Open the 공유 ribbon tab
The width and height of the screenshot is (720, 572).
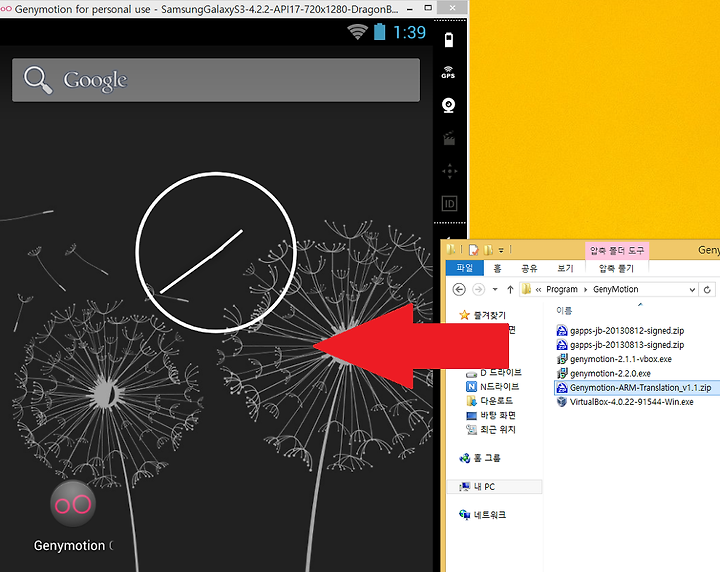[529, 268]
